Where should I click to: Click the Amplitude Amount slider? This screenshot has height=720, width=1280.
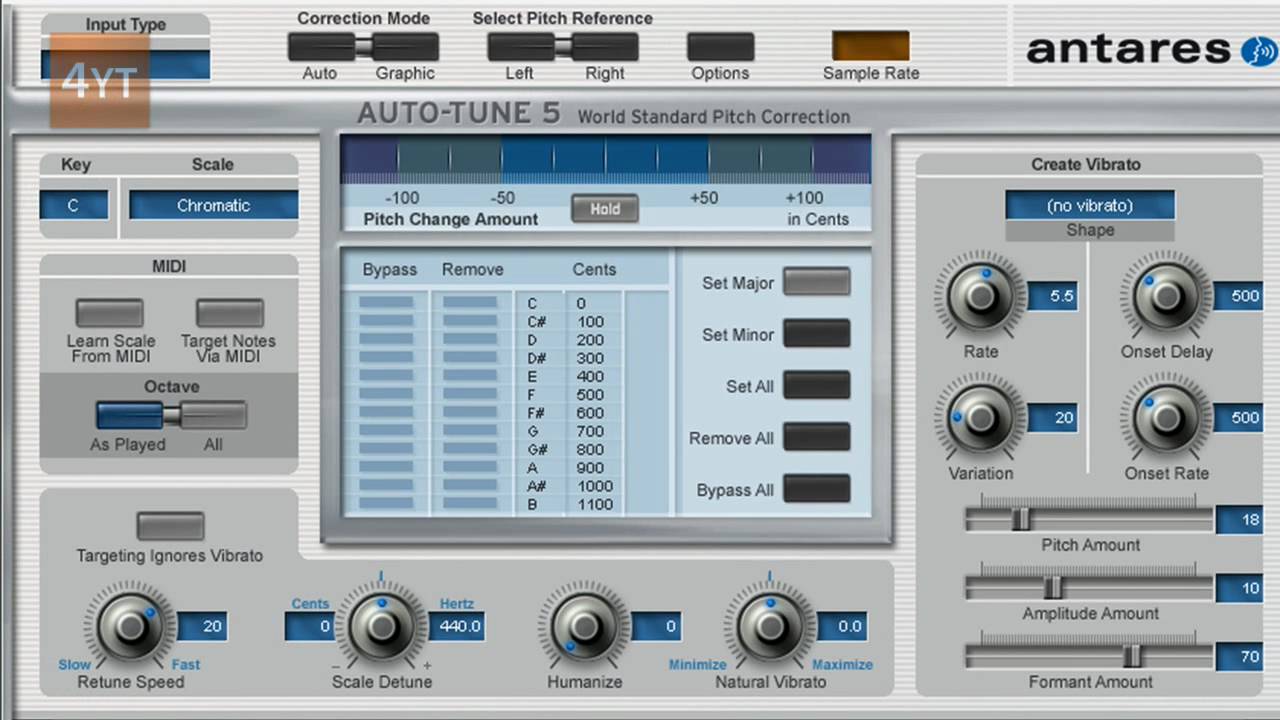pyautogui.click(x=1090, y=588)
